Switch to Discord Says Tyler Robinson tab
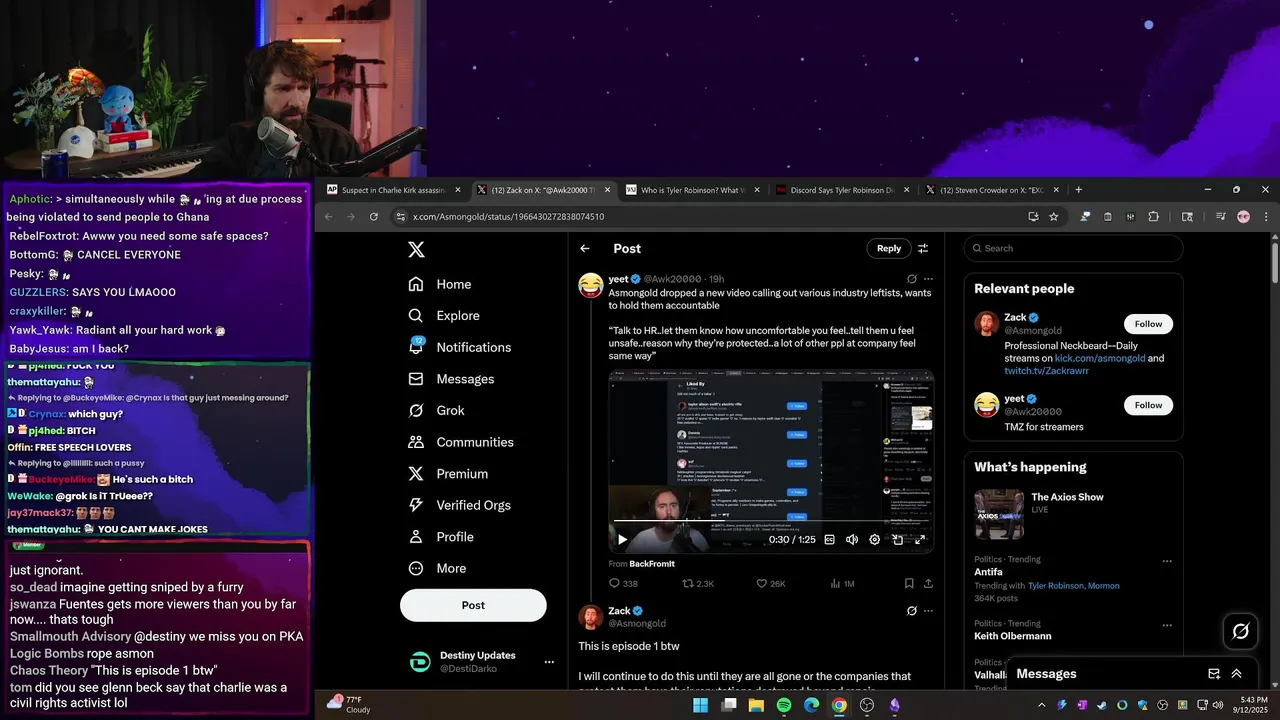Screen dimensions: 1280x720 point(843,190)
